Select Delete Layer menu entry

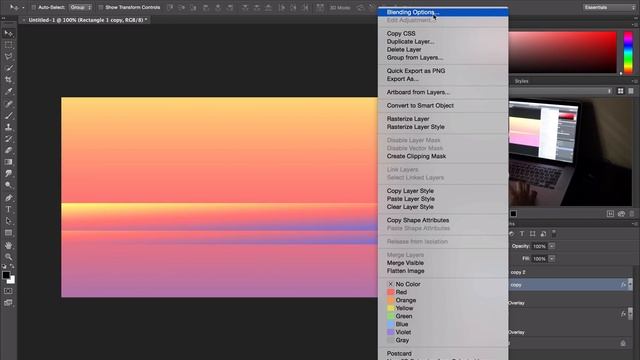(x=443, y=49)
